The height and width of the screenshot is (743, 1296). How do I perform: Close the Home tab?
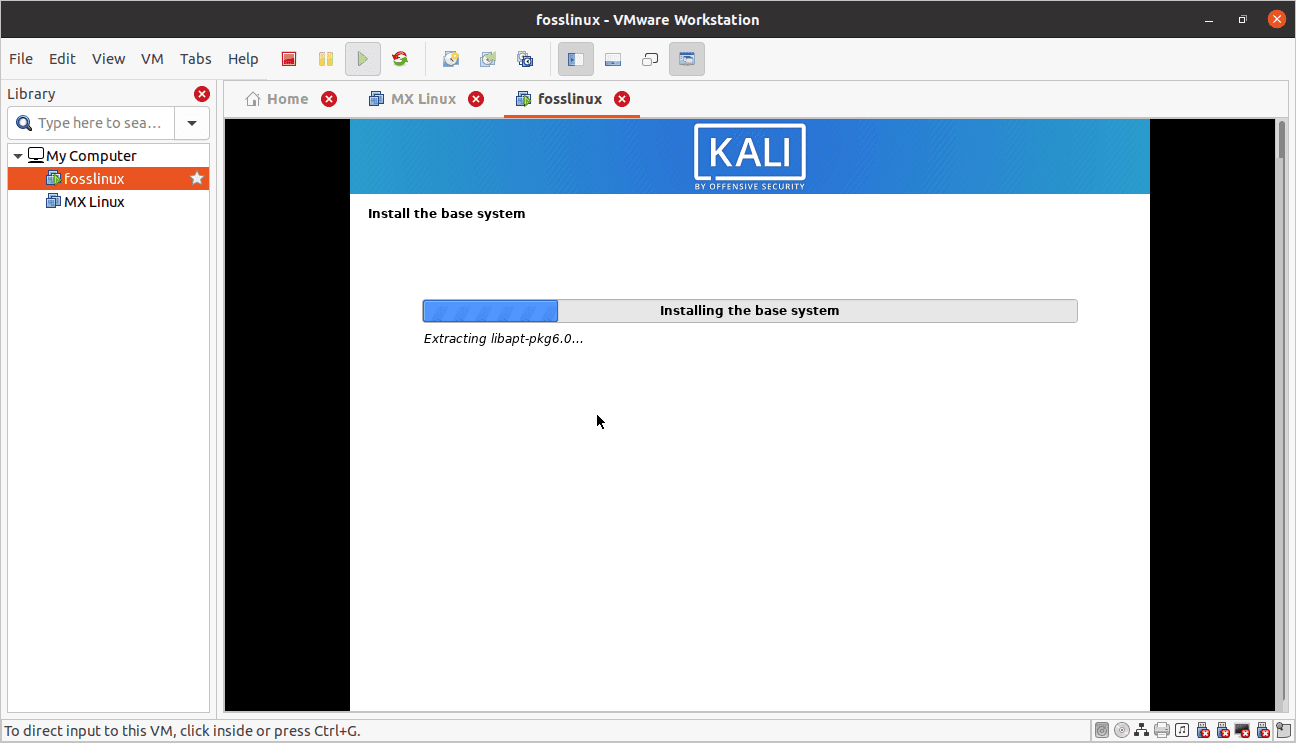(329, 99)
